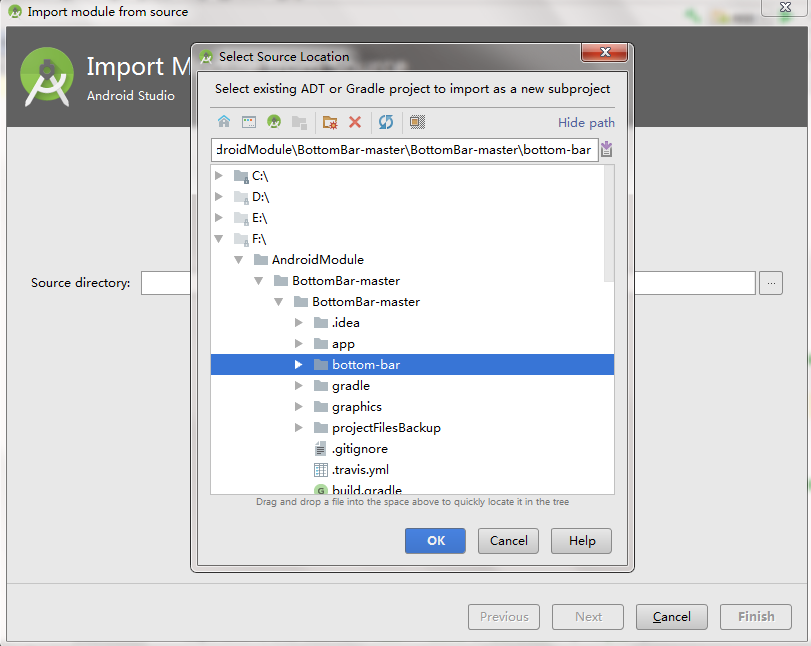
Task: Click the Previous wizard button
Action: pyautogui.click(x=504, y=617)
